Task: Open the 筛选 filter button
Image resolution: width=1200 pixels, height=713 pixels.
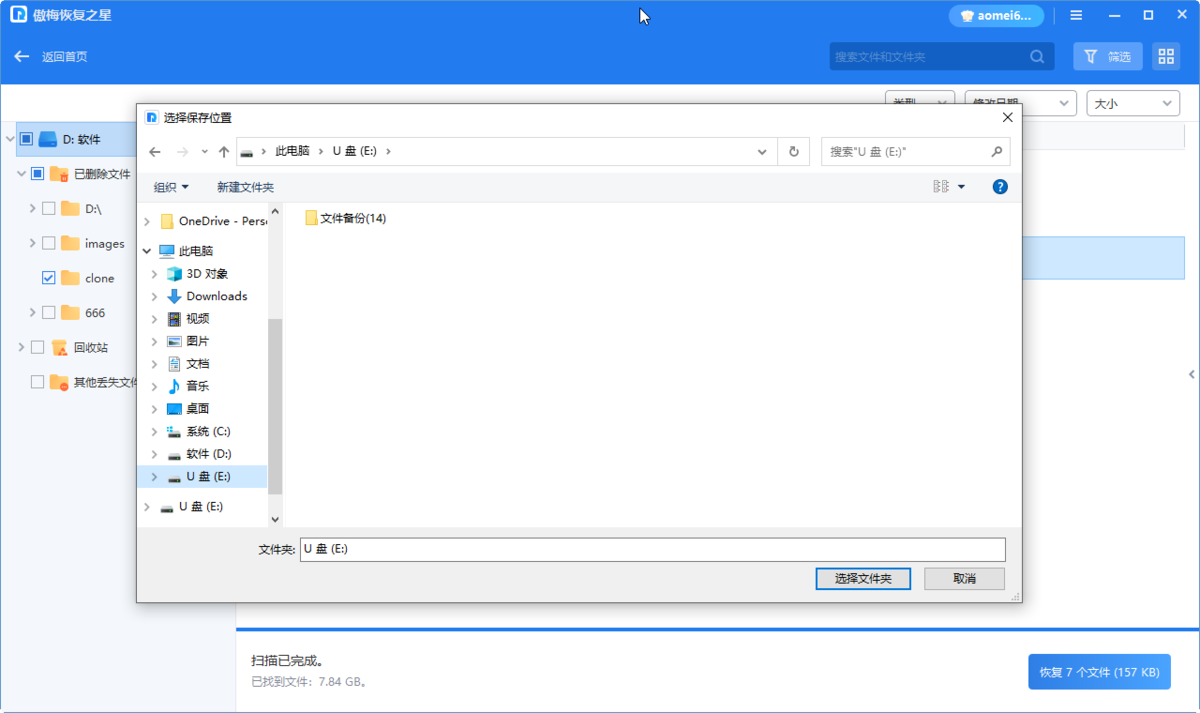Action: coord(1108,57)
